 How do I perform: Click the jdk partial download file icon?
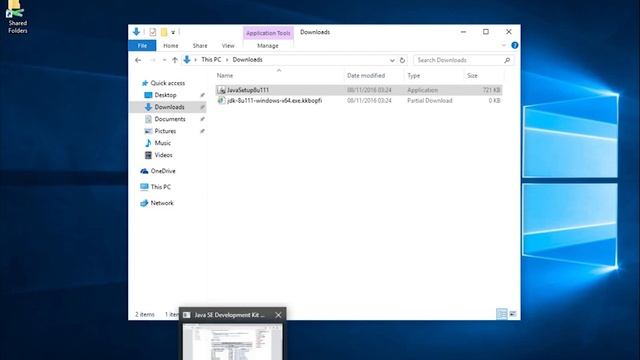pos(221,100)
